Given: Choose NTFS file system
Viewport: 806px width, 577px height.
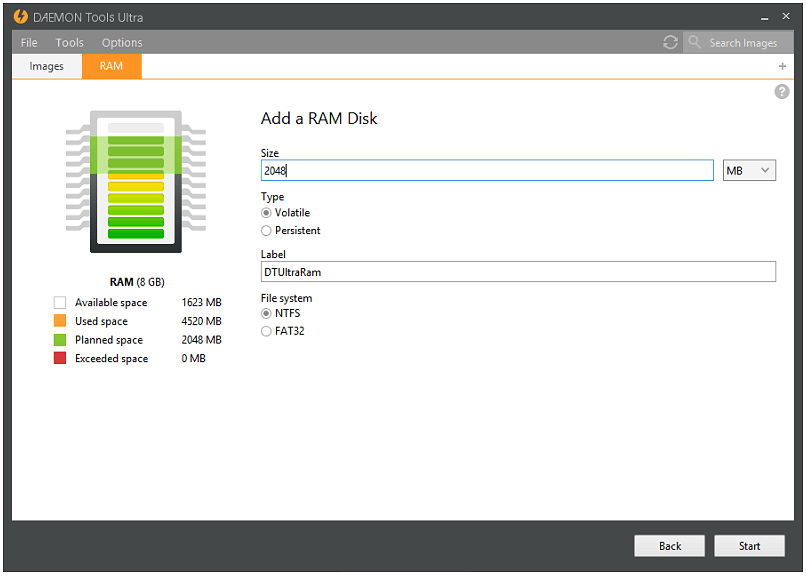Looking at the screenshot, I should (281, 313).
